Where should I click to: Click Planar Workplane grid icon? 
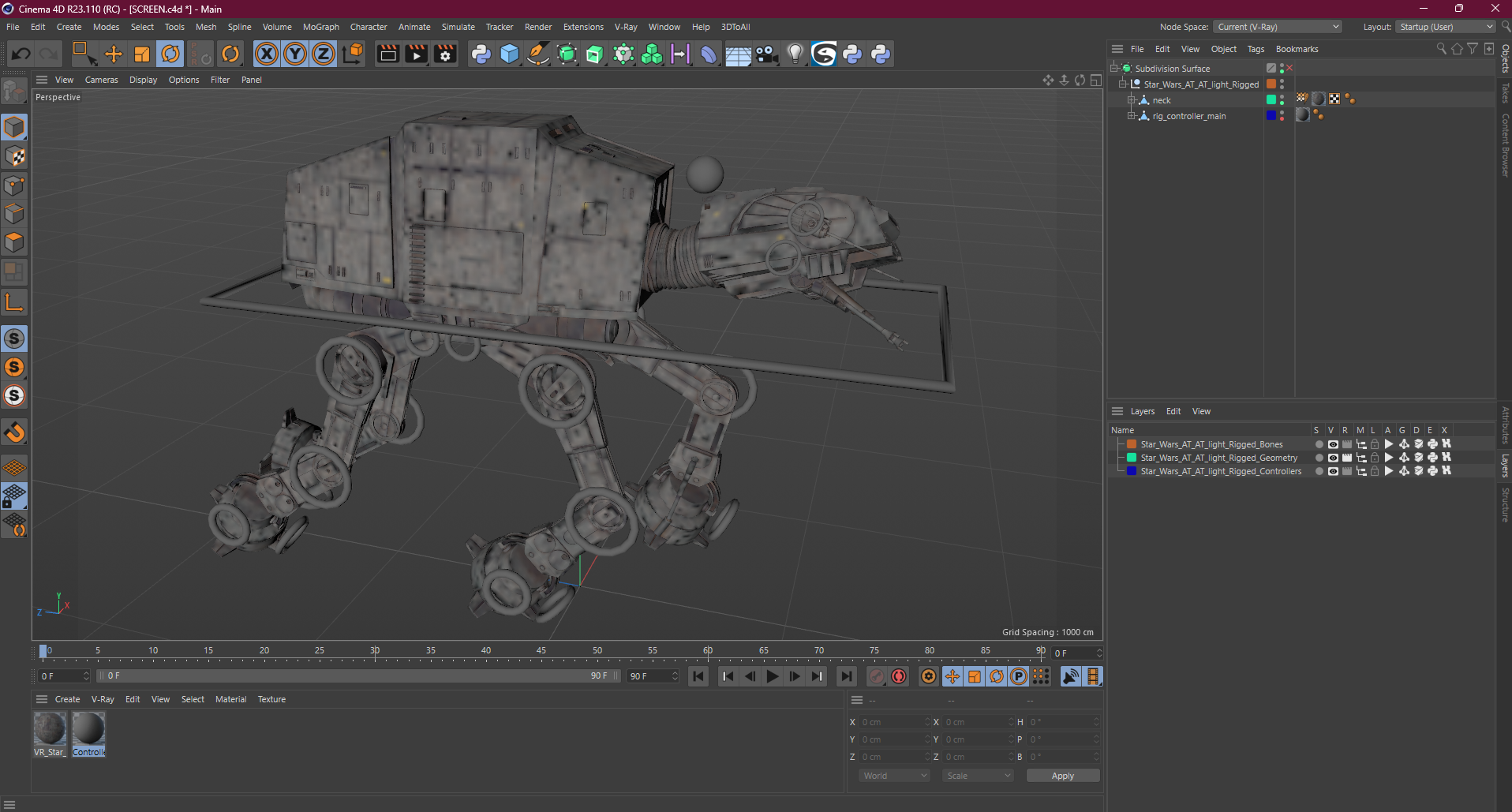click(14, 525)
